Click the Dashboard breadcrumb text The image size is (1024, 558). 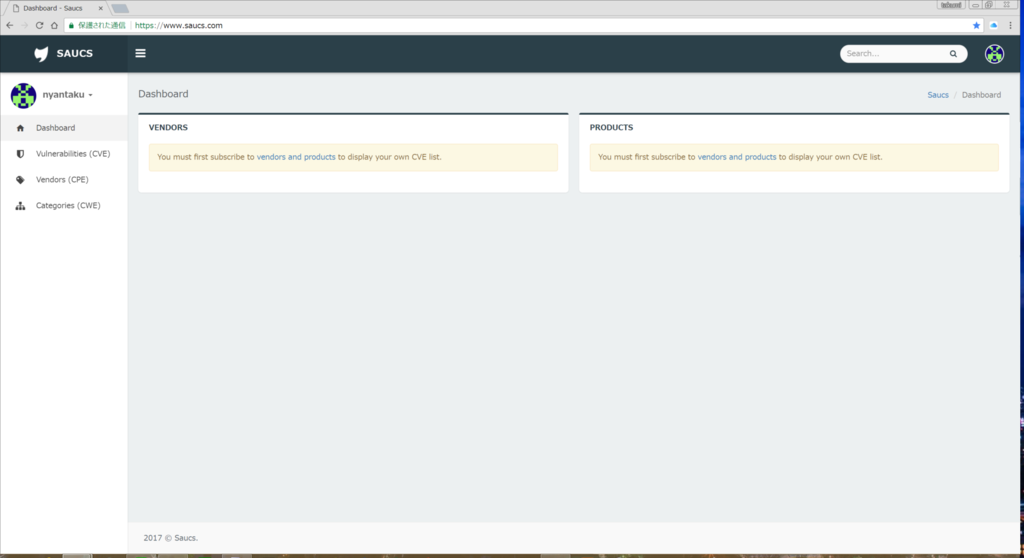point(981,95)
